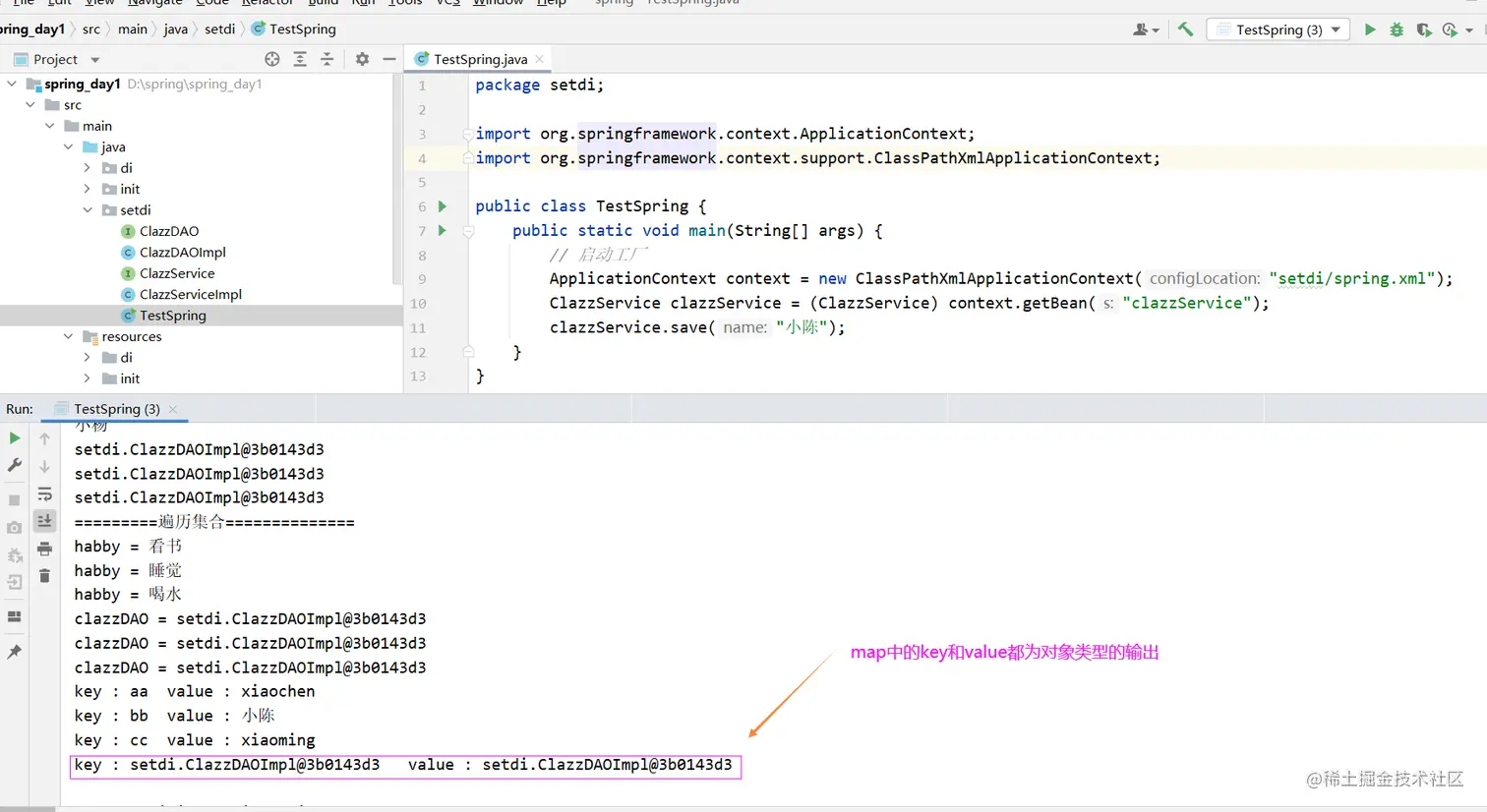Click the setdi breadcrumb in navigation bar
The height and width of the screenshot is (812, 1487).
coord(219,29)
